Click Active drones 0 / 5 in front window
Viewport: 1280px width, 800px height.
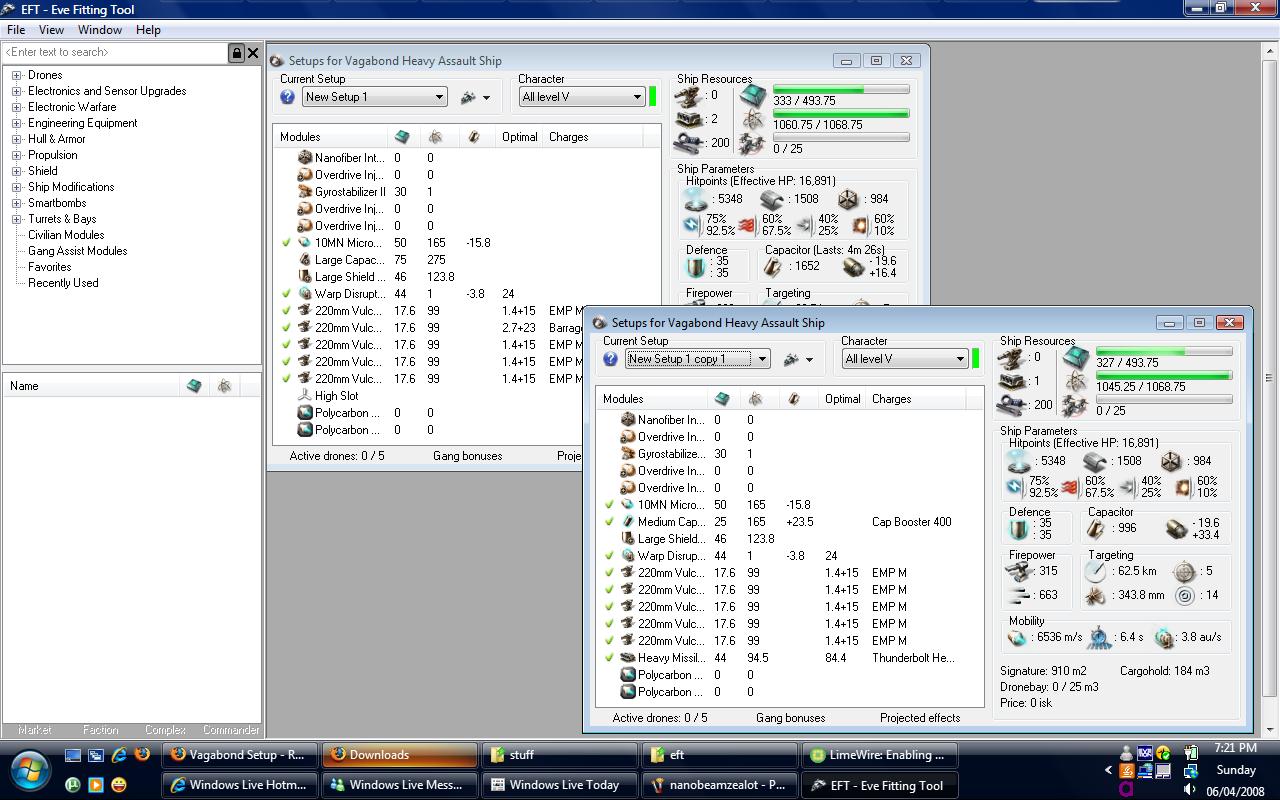[x=660, y=718]
